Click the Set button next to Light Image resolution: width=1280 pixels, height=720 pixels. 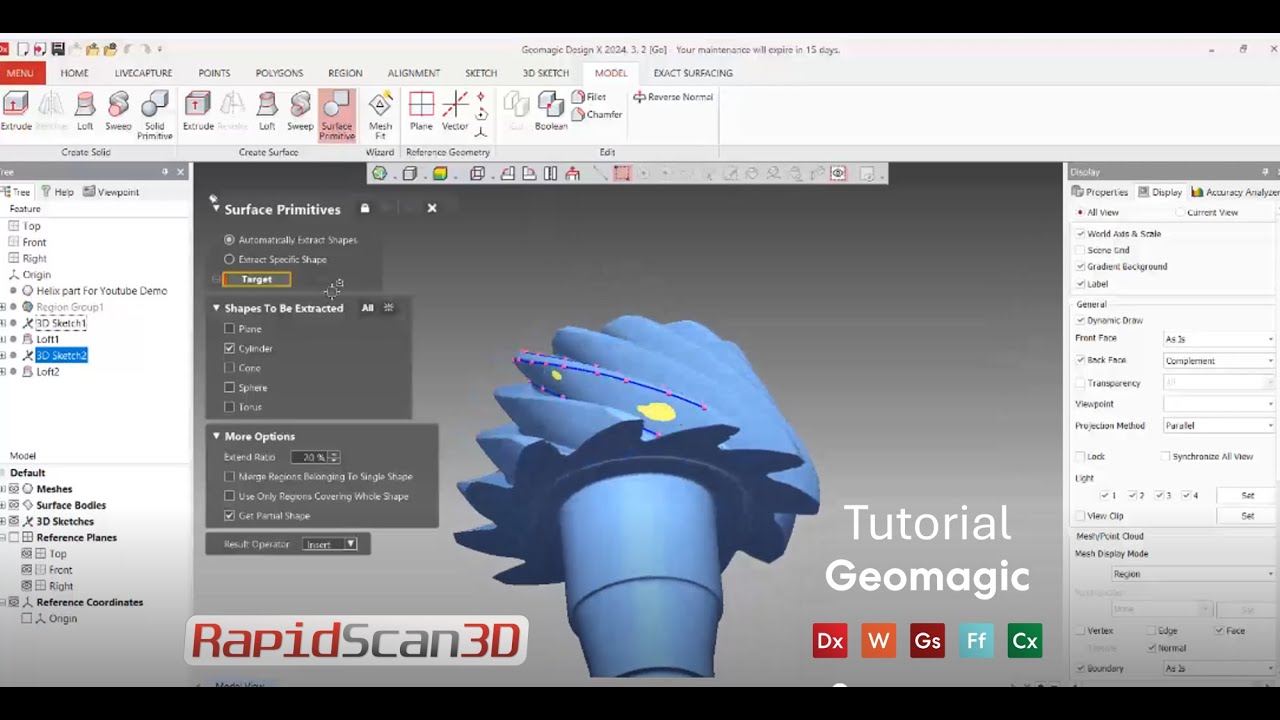(x=1247, y=496)
